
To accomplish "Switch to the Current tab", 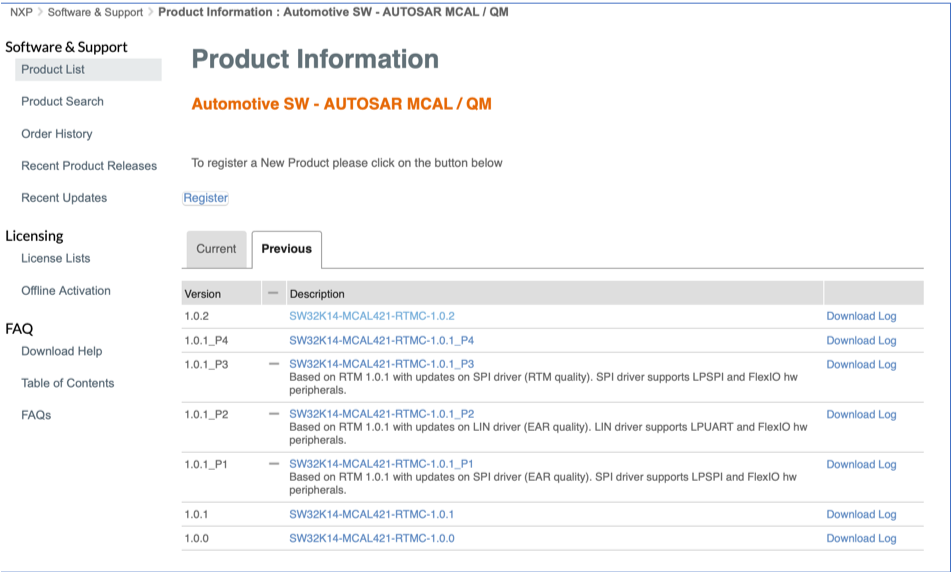I will [216, 249].
